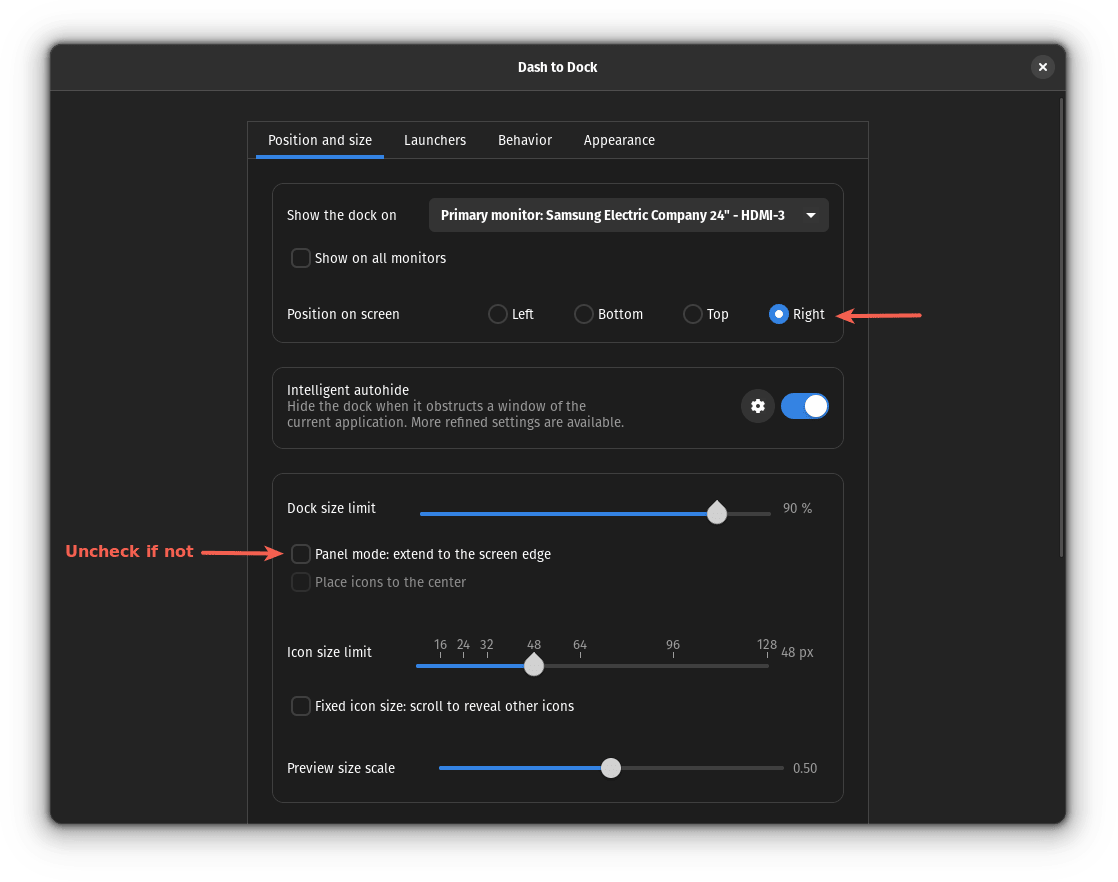
Task: Enable Show on all monitors checkbox
Action: 301,258
